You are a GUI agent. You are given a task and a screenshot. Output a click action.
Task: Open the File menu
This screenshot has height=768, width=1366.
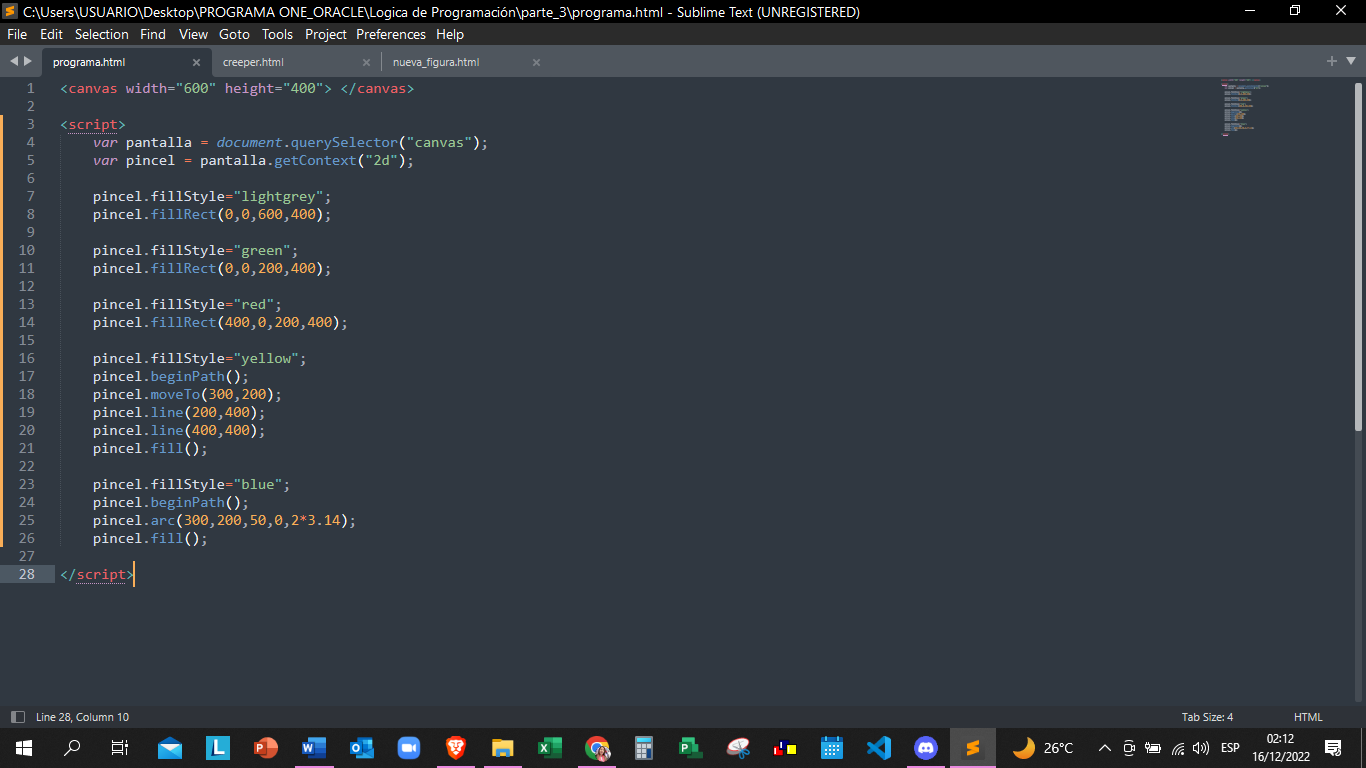point(17,34)
